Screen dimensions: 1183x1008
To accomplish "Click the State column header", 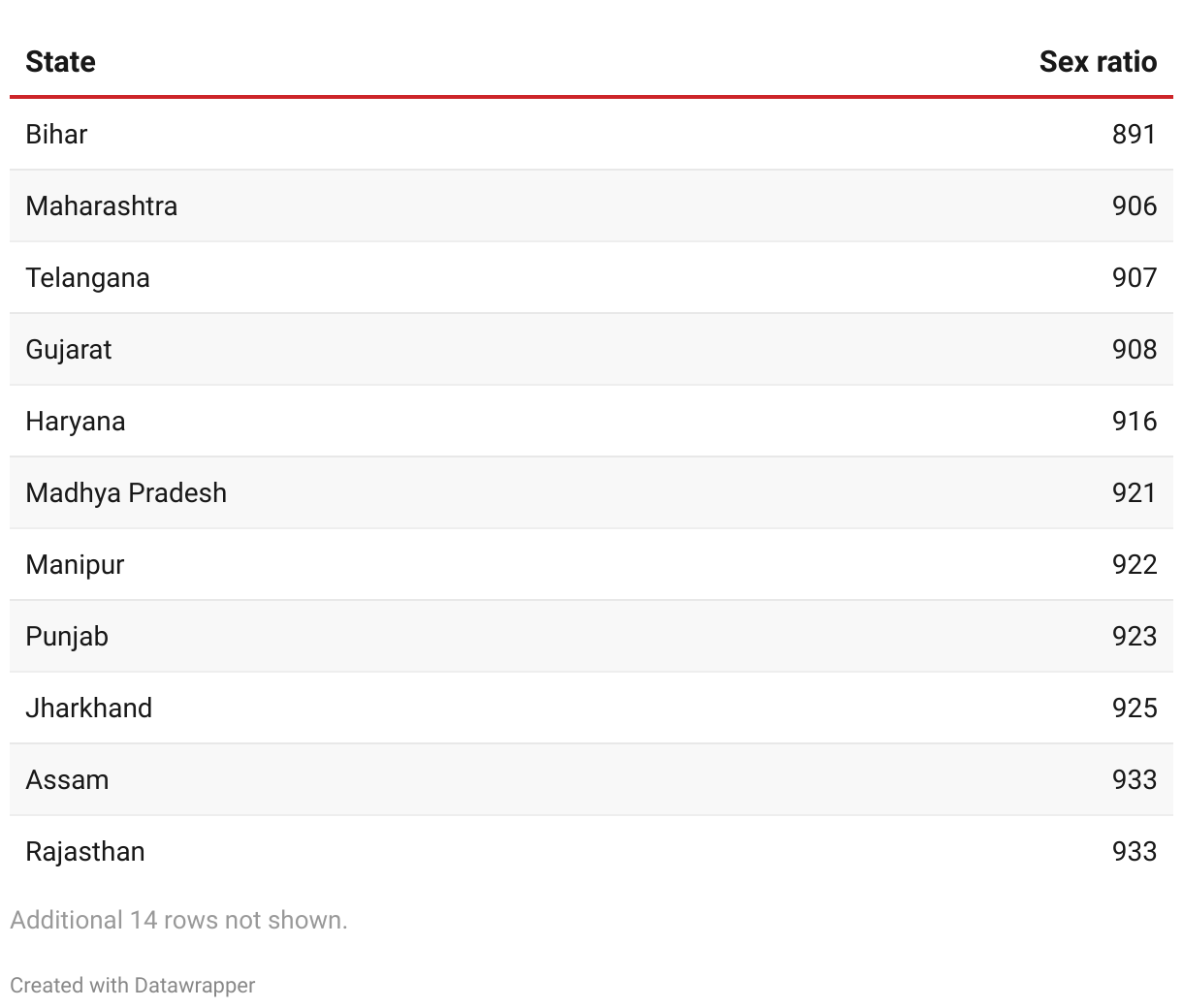I will (x=60, y=62).
